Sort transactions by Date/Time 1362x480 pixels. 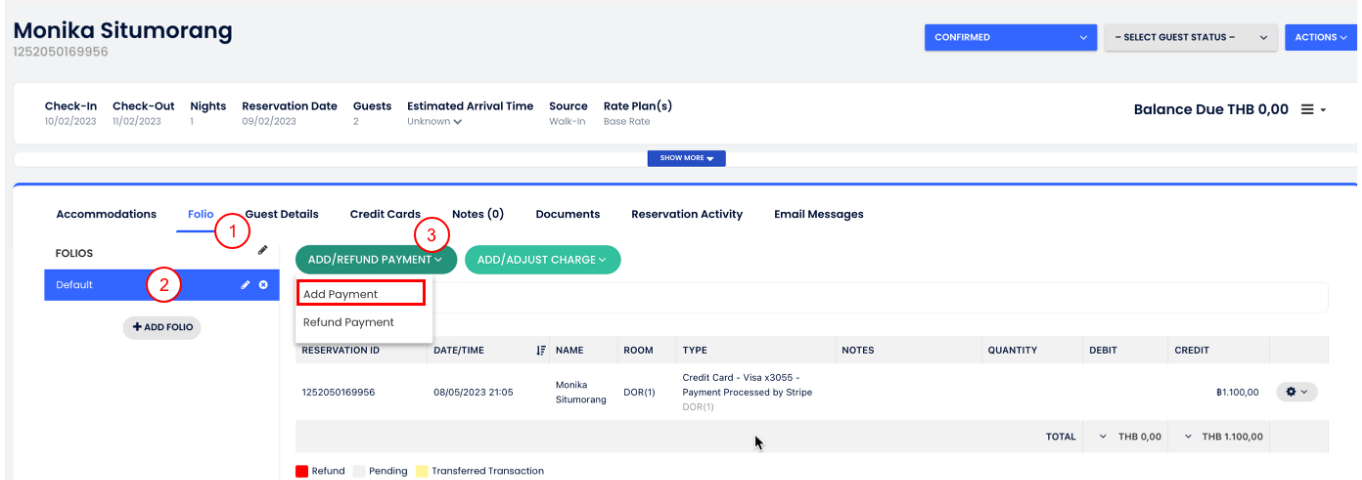tap(541, 350)
